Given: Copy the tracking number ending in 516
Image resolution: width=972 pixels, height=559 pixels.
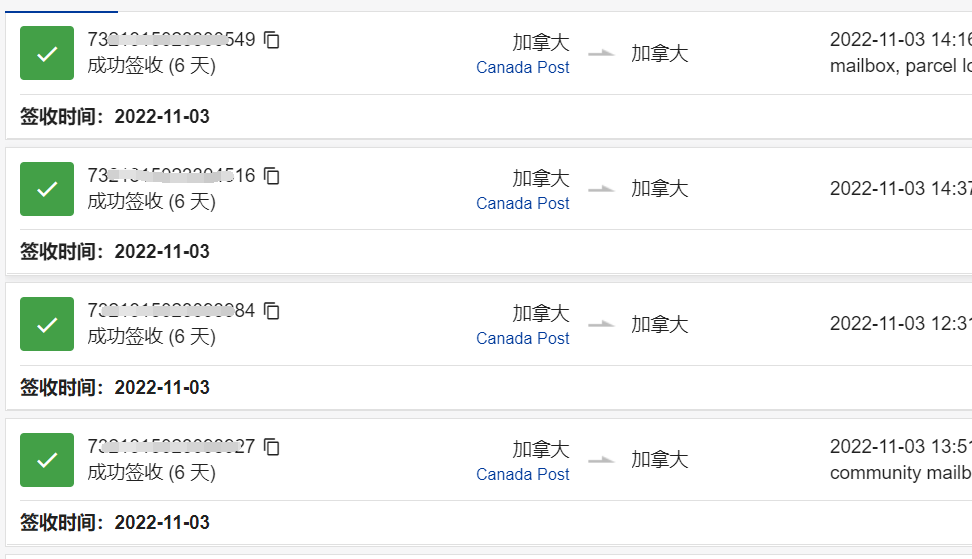Looking at the screenshot, I should pyautogui.click(x=272, y=176).
